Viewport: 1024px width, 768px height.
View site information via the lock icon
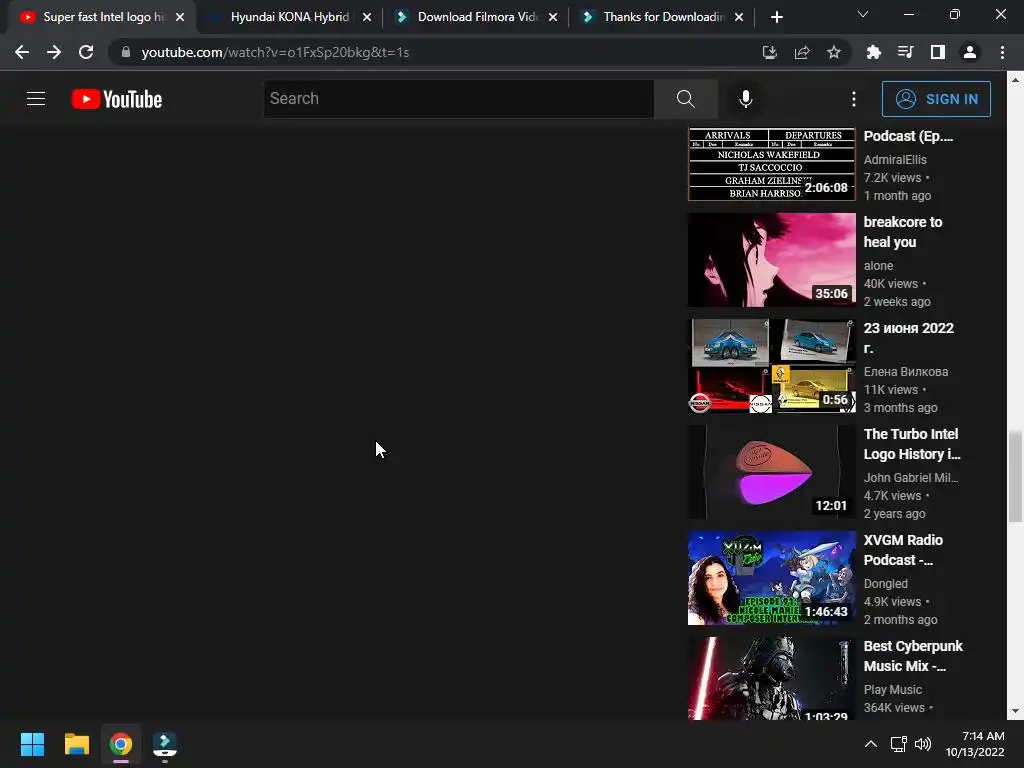click(x=126, y=52)
